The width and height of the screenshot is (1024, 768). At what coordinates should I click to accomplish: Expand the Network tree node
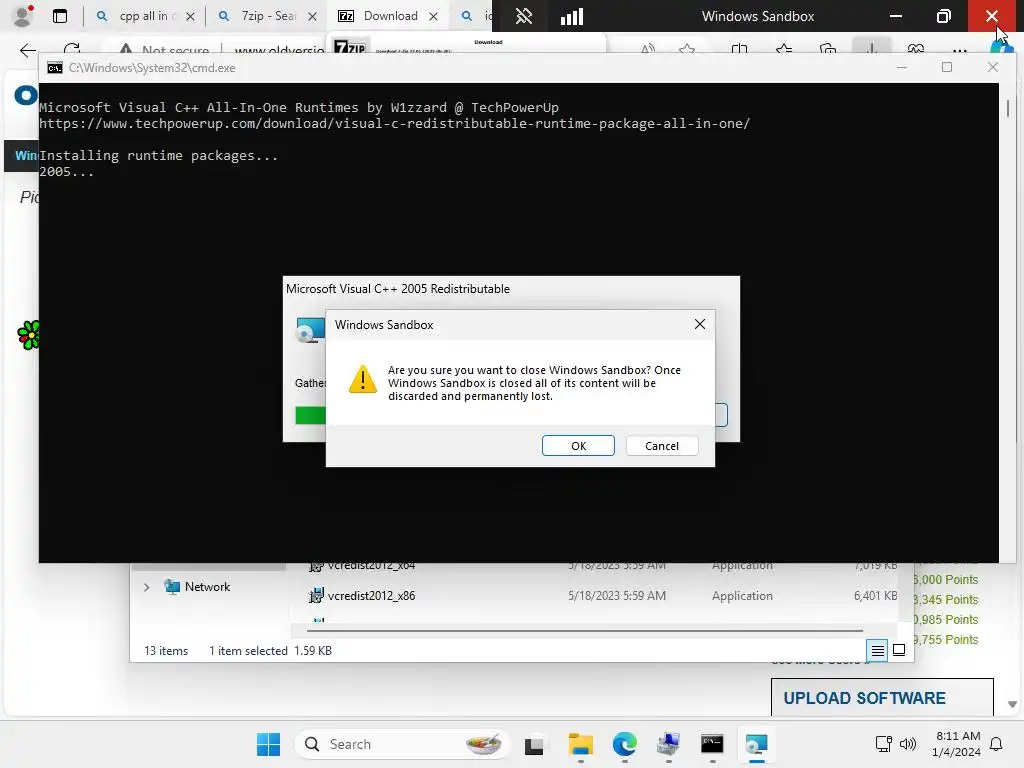click(146, 587)
